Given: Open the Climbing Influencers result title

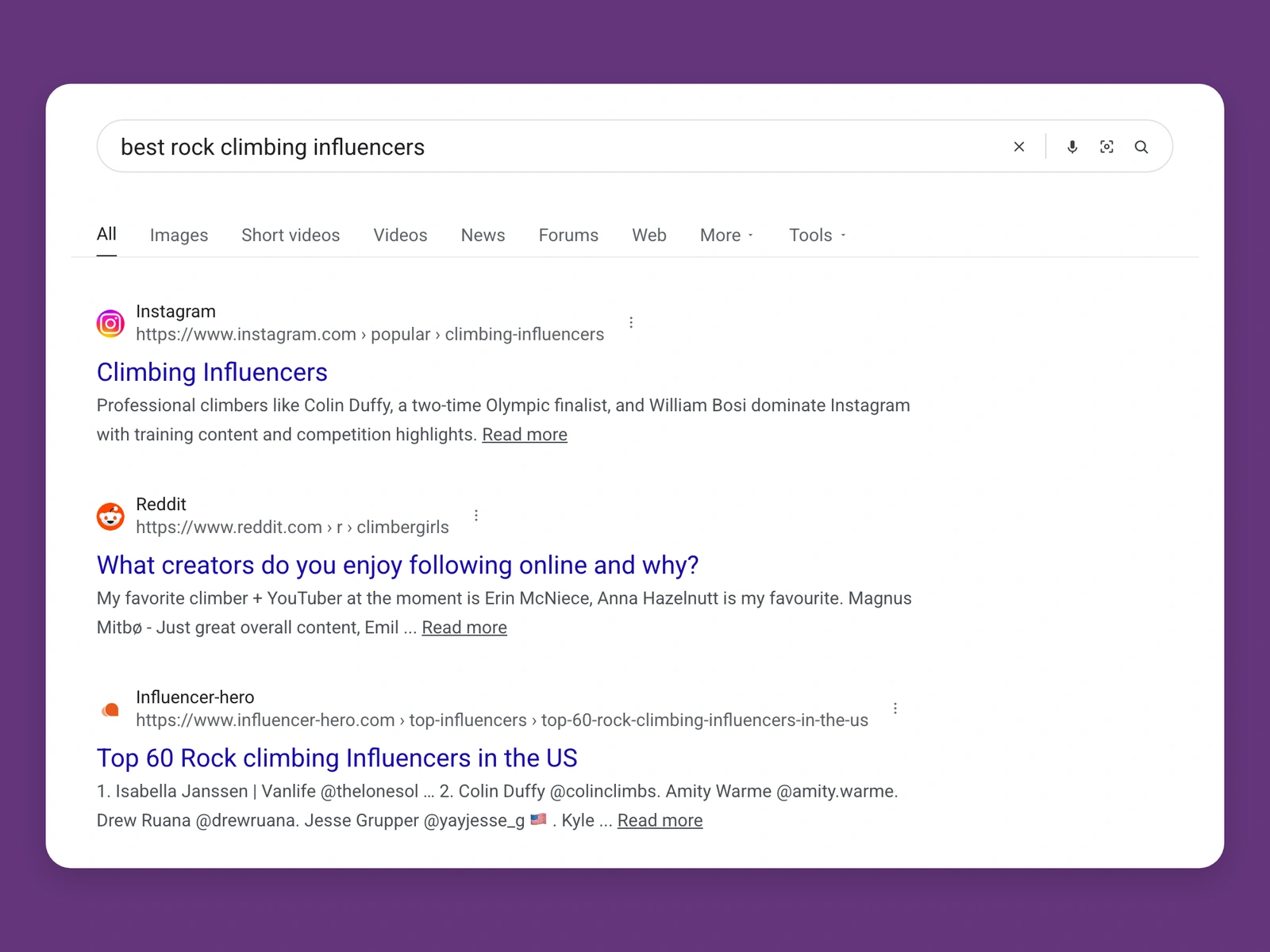Looking at the screenshot, I should [x=212, y=372].
